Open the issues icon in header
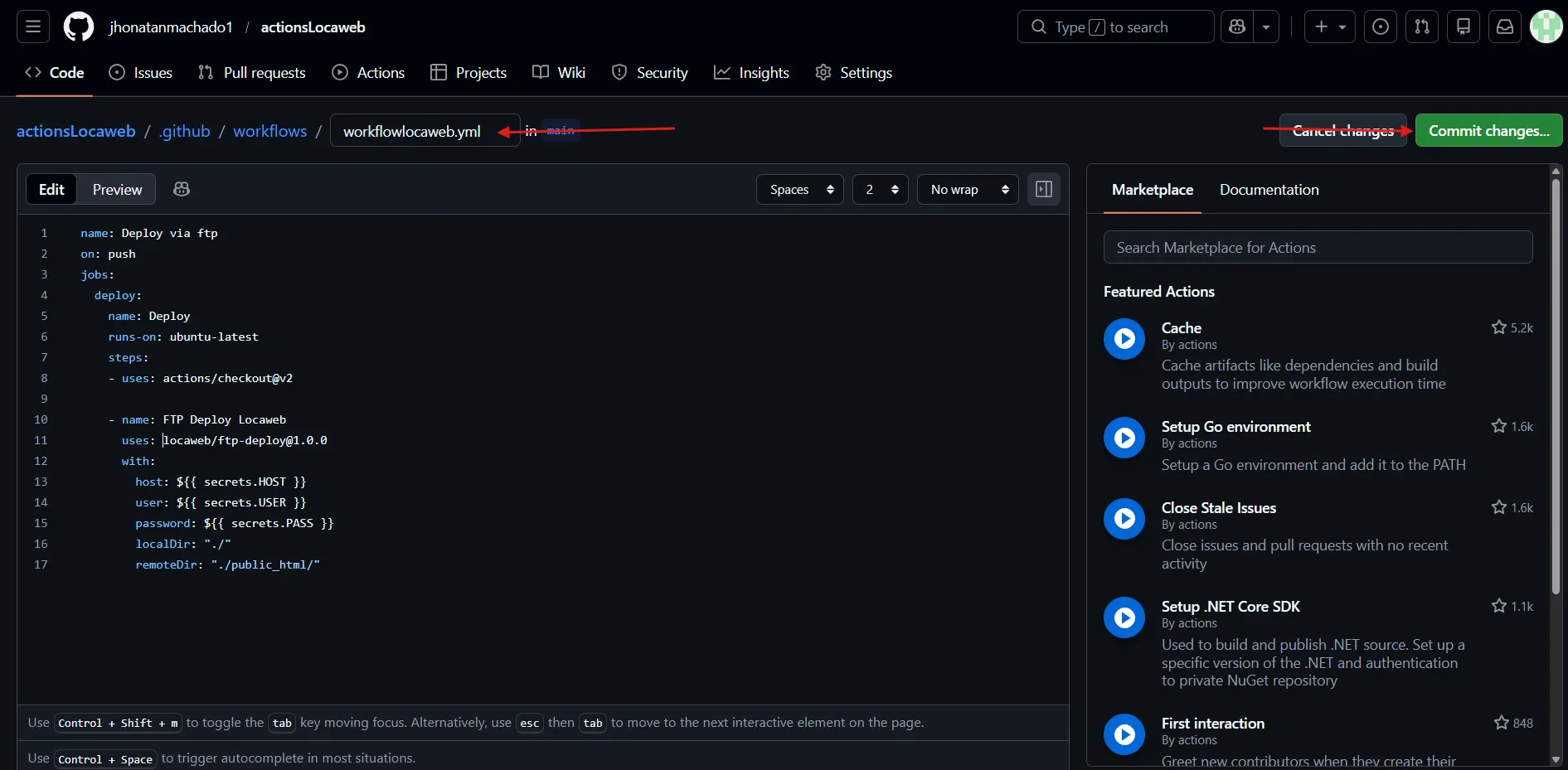 coord(1381,27)
